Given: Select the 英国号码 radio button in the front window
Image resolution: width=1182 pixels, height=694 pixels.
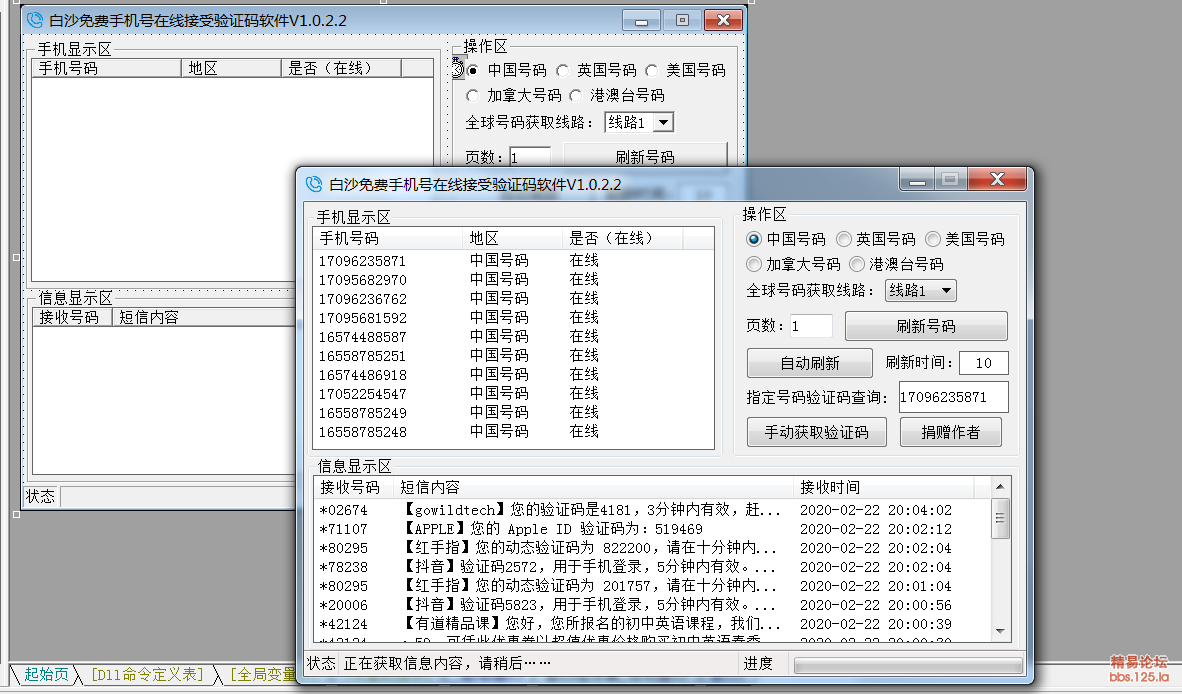Looking at the screenshot, I should tap(844, 240).
